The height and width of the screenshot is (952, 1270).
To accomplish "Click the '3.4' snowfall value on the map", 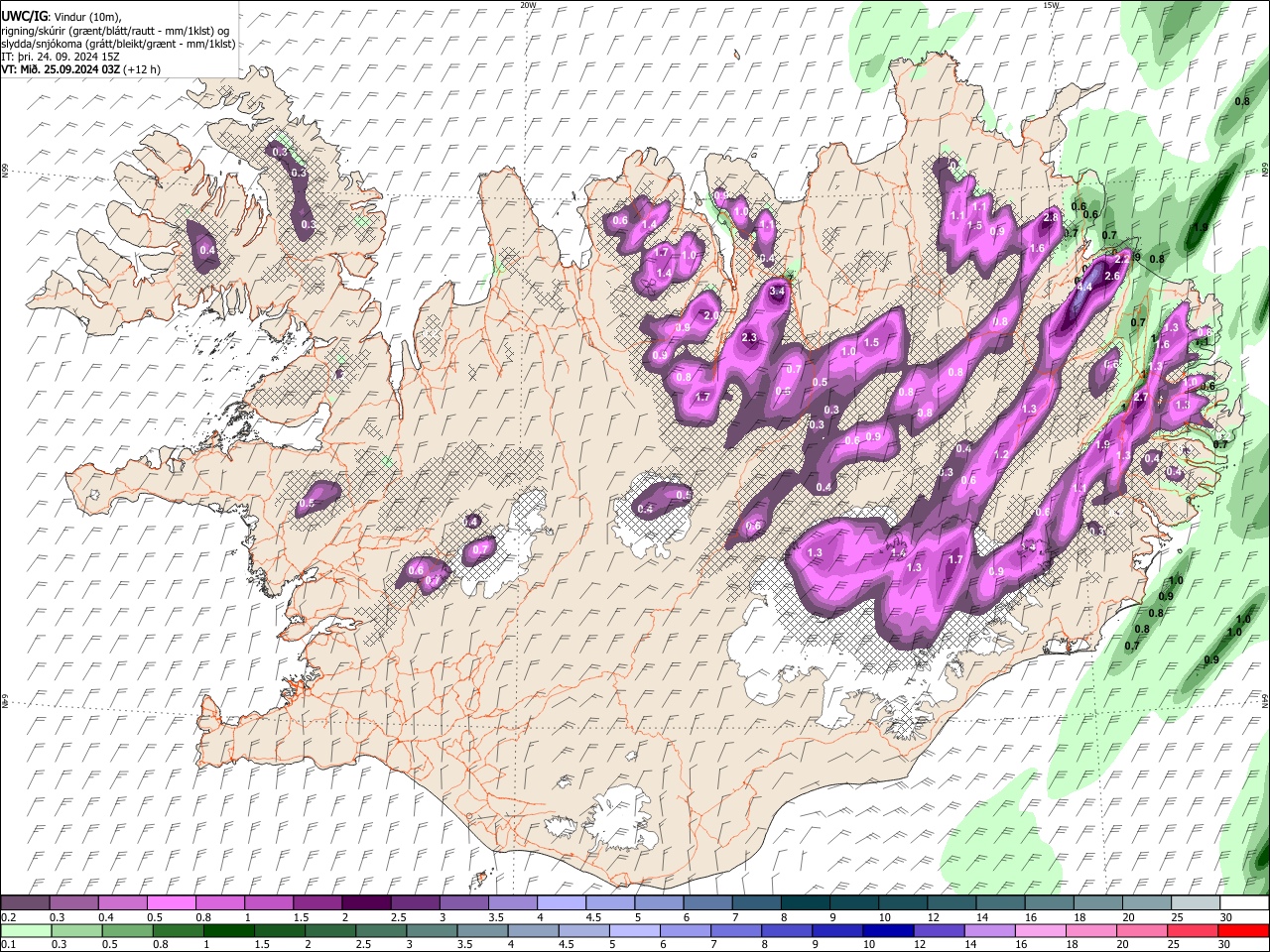I will (778, 292).
